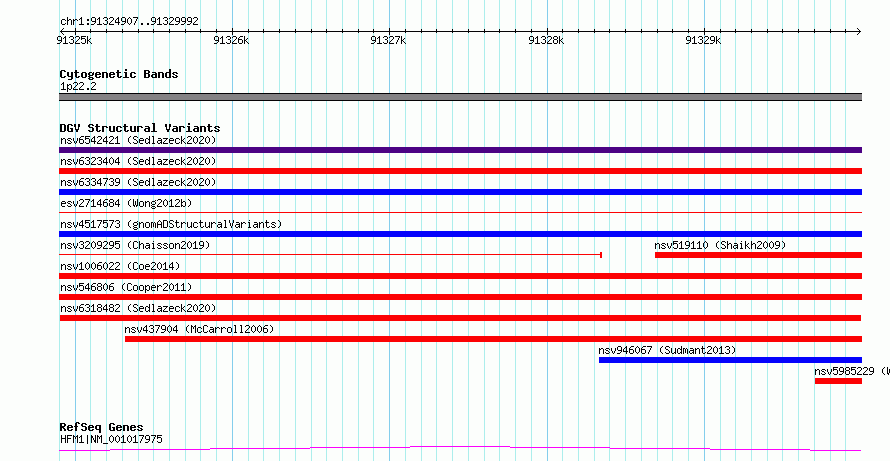This screenshot has height=461, width=890.
Task: Select the blue nsv6334739 variant bar
Action: 460,192
